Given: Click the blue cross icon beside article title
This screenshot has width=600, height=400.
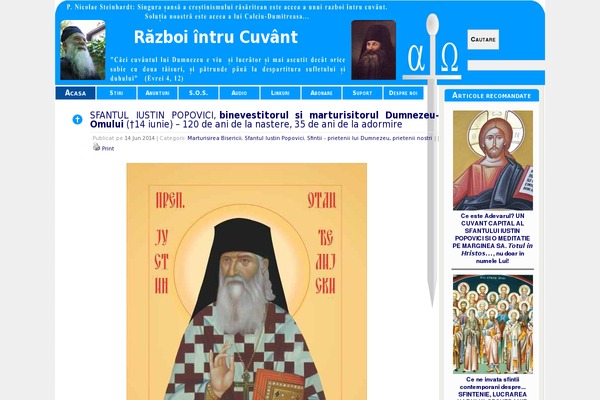Looking at the screenshot, I should pos(77,119).
